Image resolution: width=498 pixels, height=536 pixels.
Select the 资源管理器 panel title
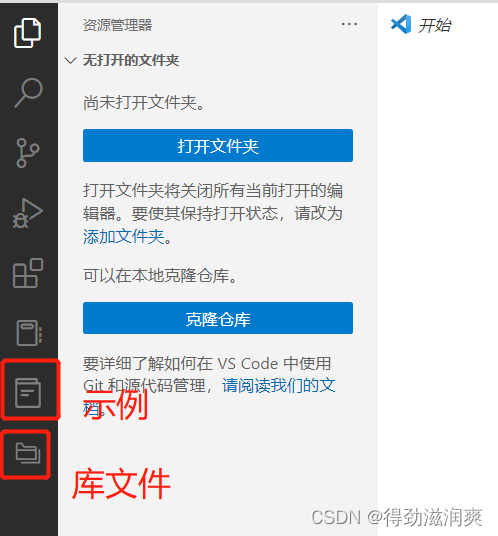117,25
